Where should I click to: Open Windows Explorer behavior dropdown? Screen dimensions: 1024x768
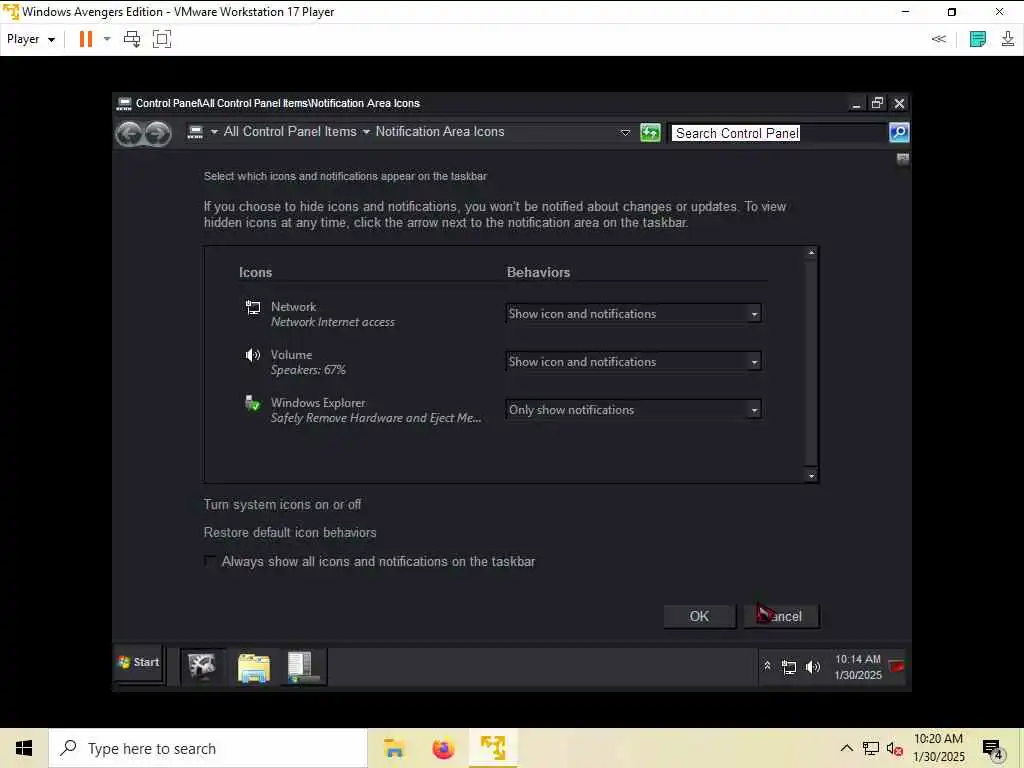coord(633,410)
